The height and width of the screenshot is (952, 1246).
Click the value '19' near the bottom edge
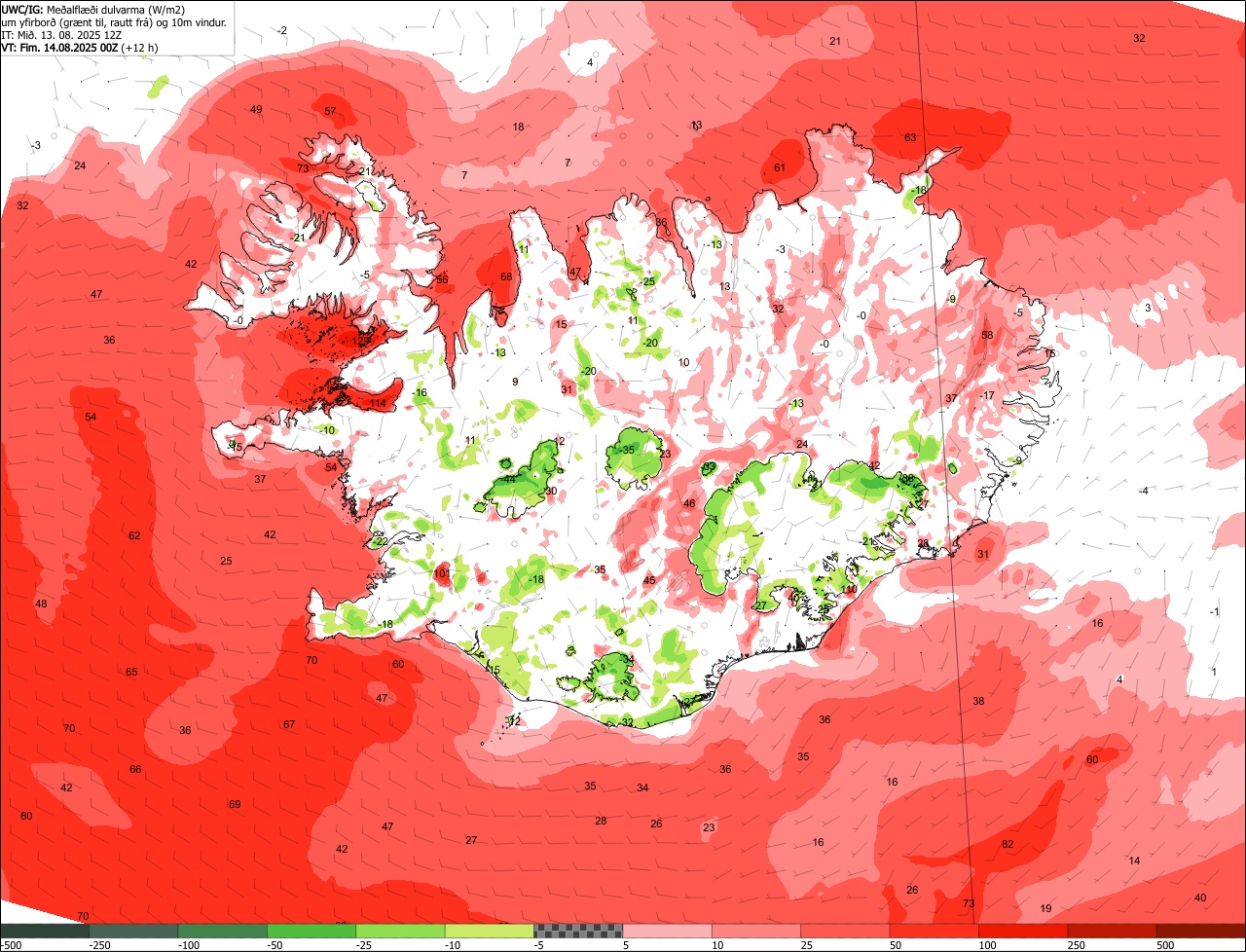coord(1046,908)
